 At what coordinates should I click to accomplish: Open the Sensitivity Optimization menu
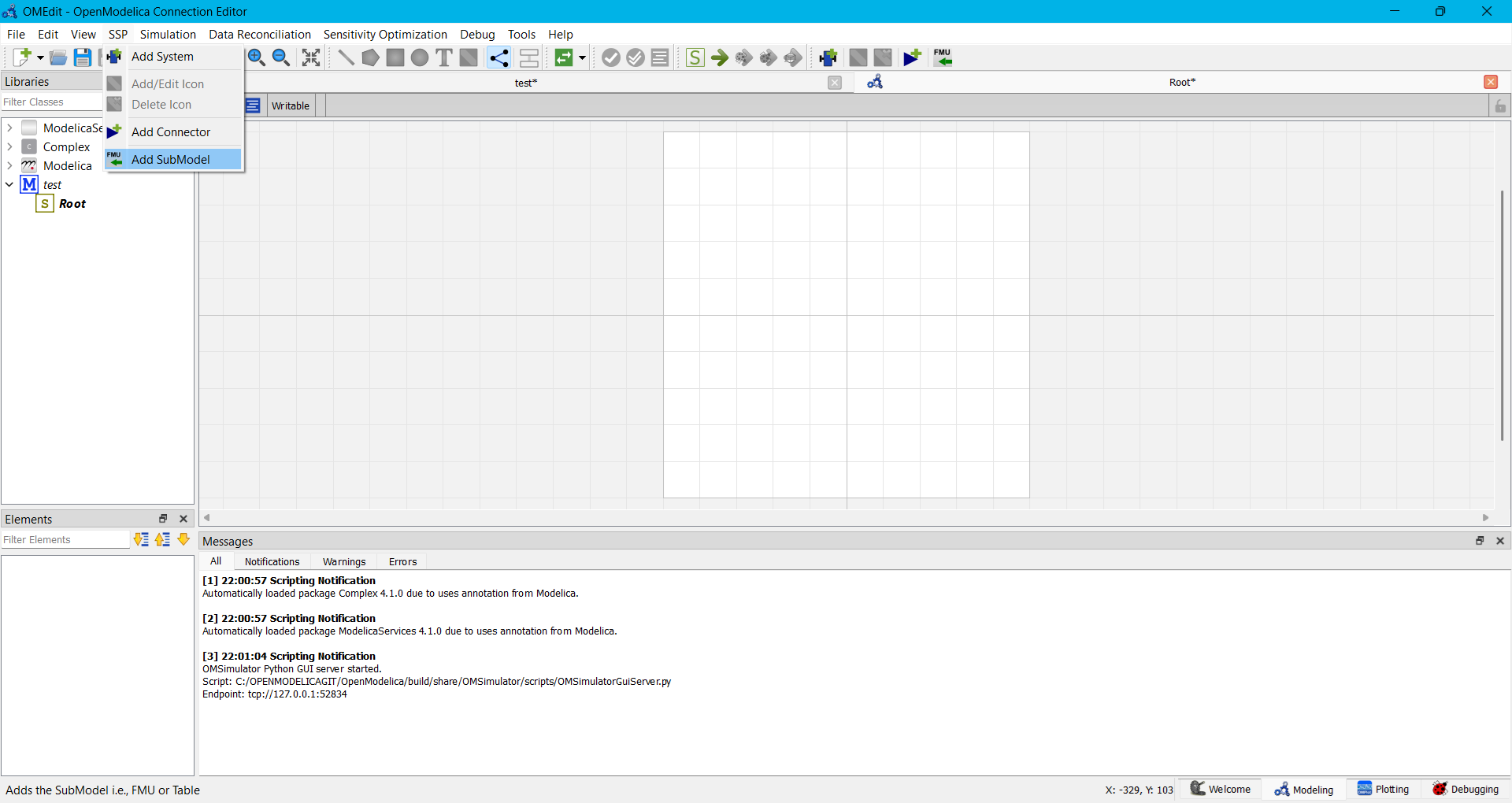pos(385,35)
